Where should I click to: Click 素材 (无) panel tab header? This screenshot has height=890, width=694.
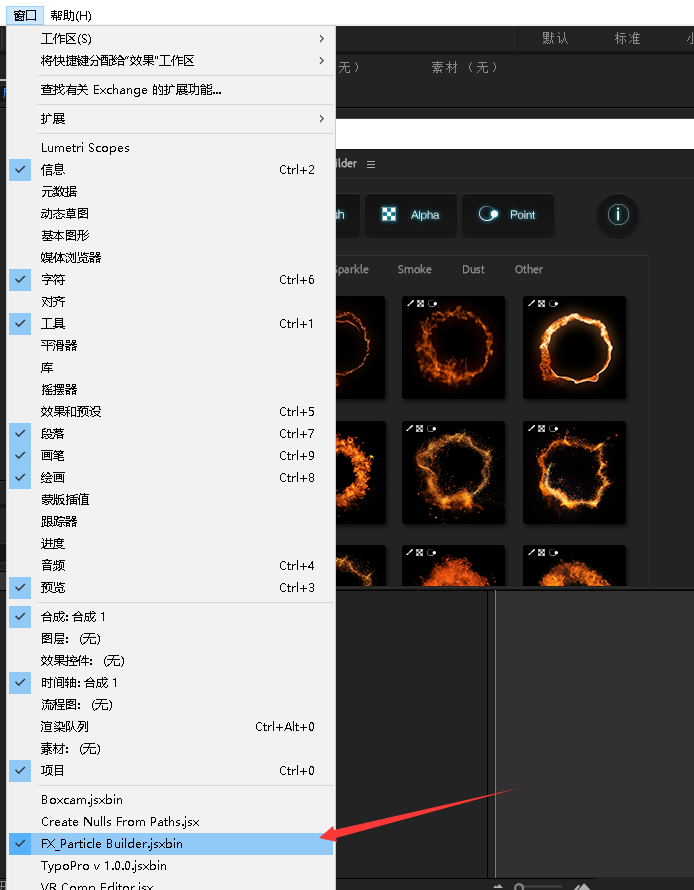(x=465, y=68)
